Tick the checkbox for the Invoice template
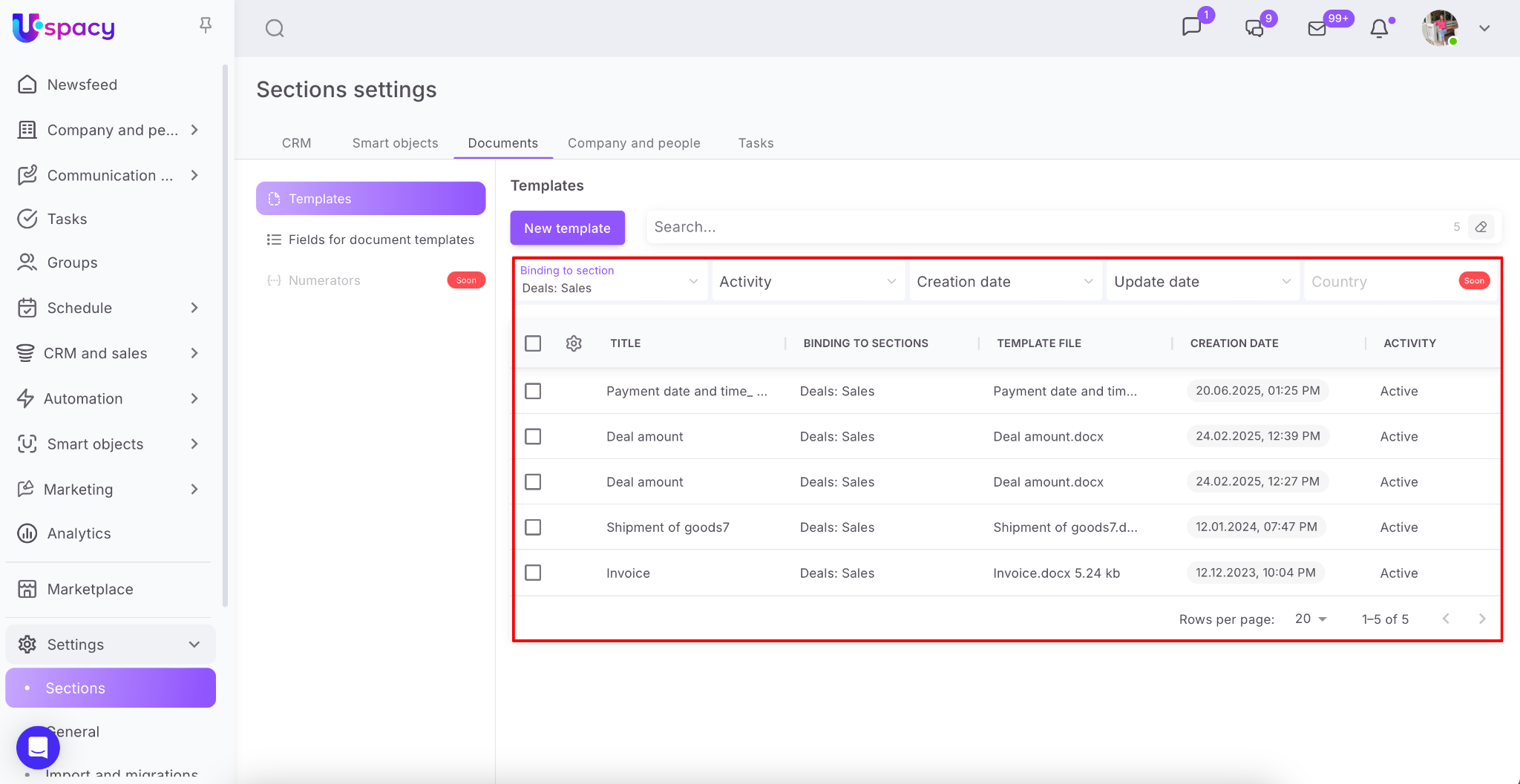 click(x=533, y=573)
